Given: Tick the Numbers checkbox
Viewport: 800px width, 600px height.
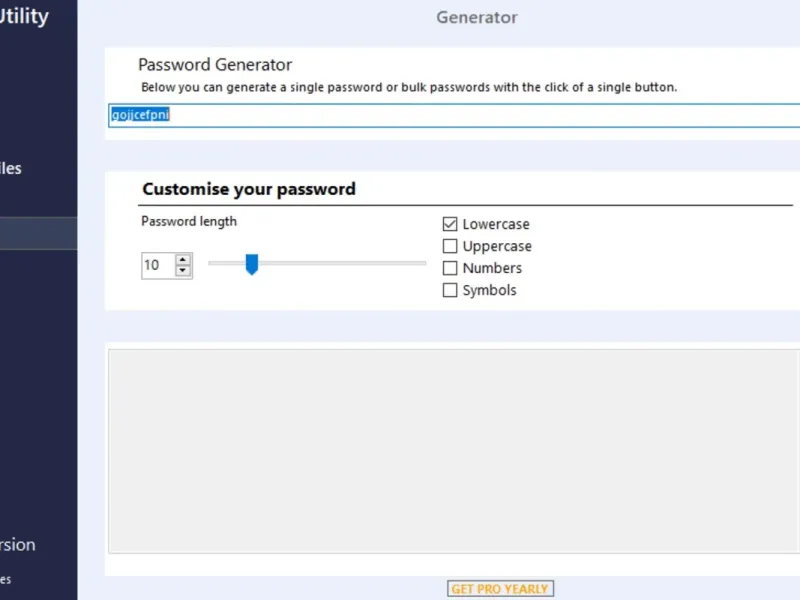Looking at the screenshot, I should (450, 269).
